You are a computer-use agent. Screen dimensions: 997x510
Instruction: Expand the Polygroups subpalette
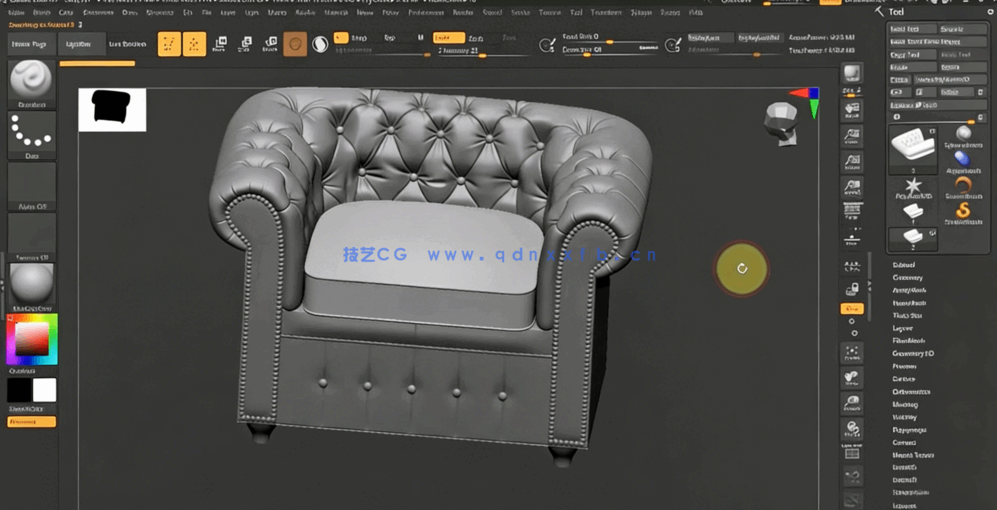pyautogui.click(x=907, y=430)
